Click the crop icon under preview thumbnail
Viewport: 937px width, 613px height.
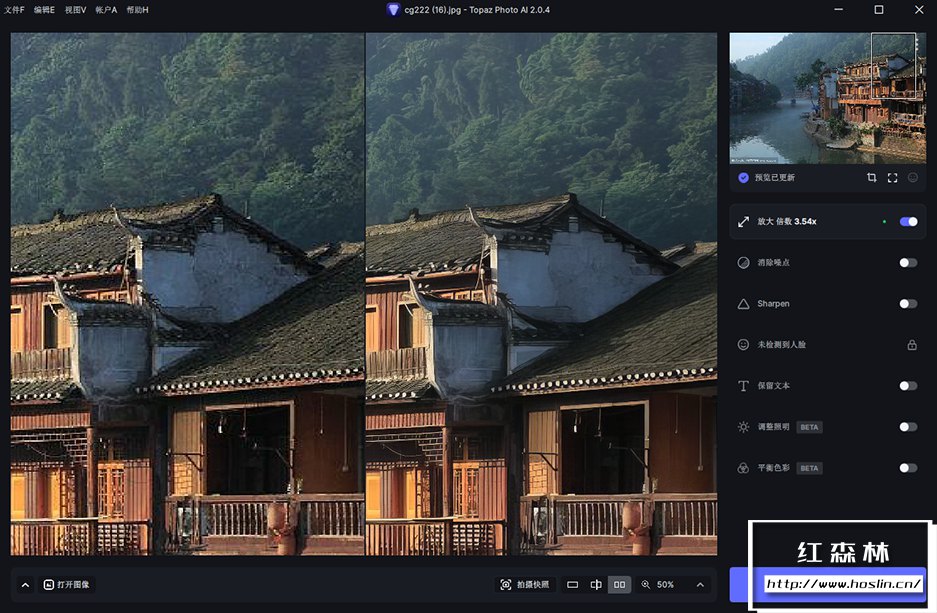click(871, 177)
